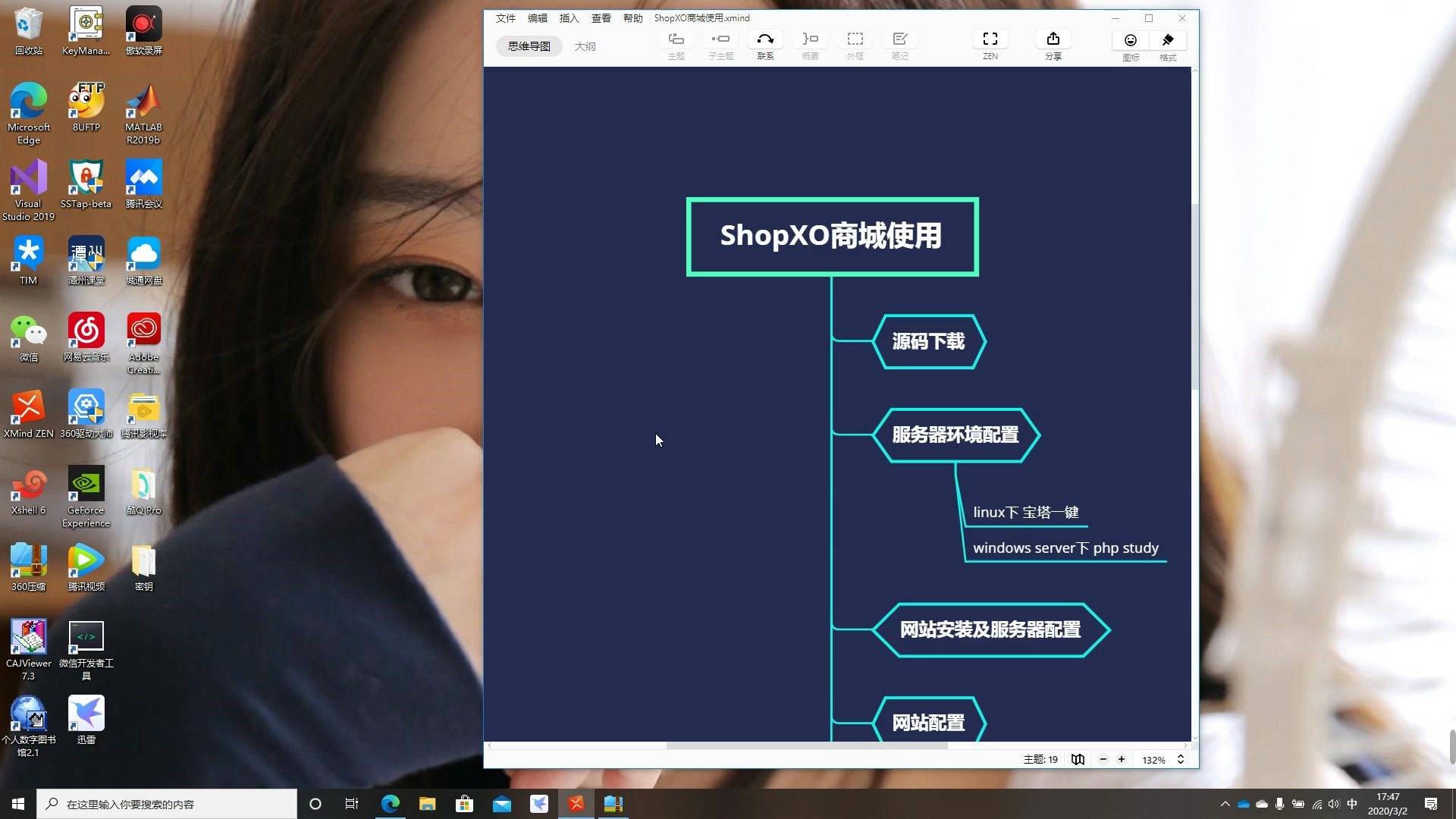Screen dimensions: 1456x819
Task: Expand 服务器环境配置 node
Action: click(955, 433)
